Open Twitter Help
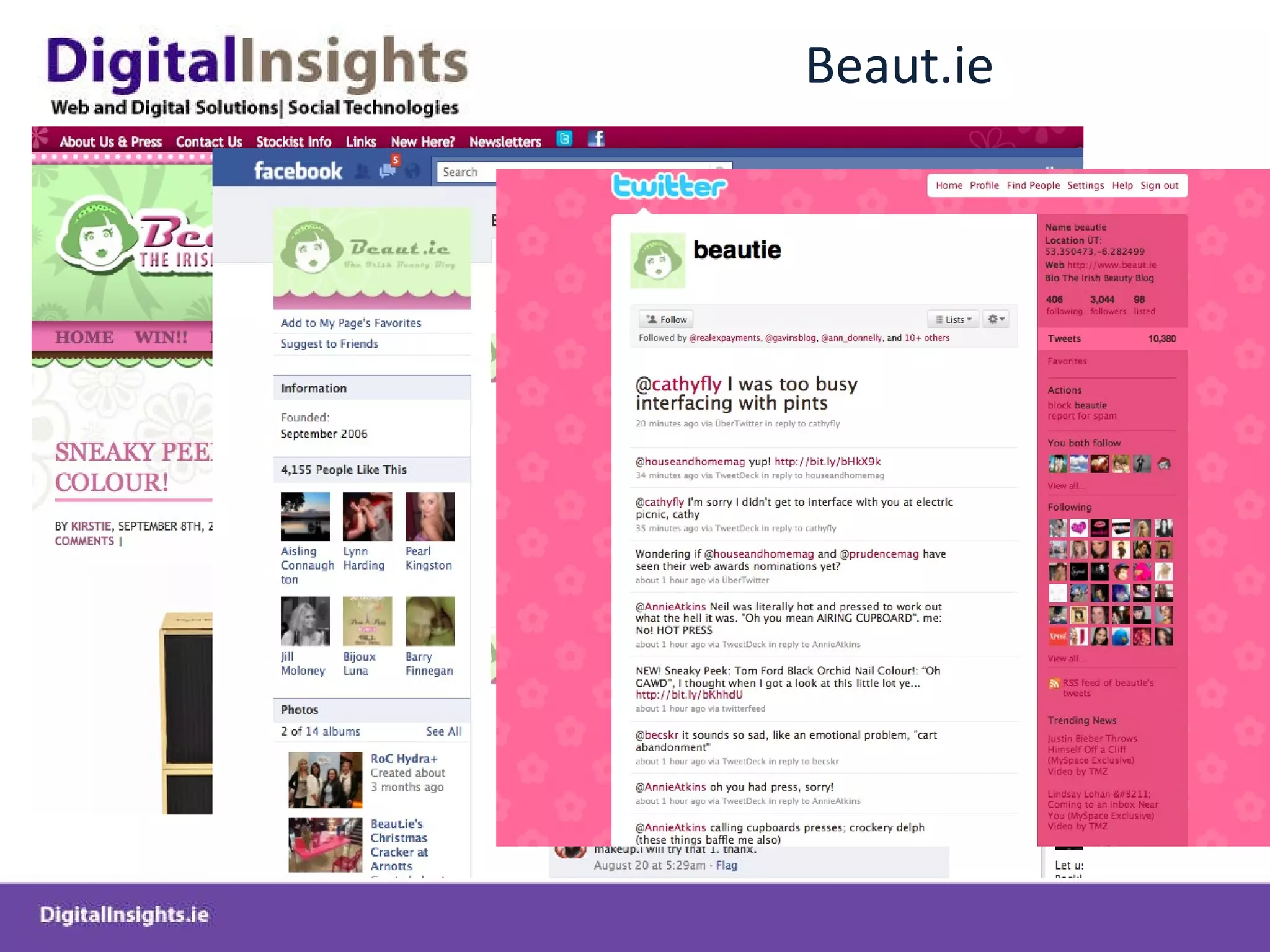Image resolution: width=1270 pixels, height=952 pixels. click(1122, 185)
